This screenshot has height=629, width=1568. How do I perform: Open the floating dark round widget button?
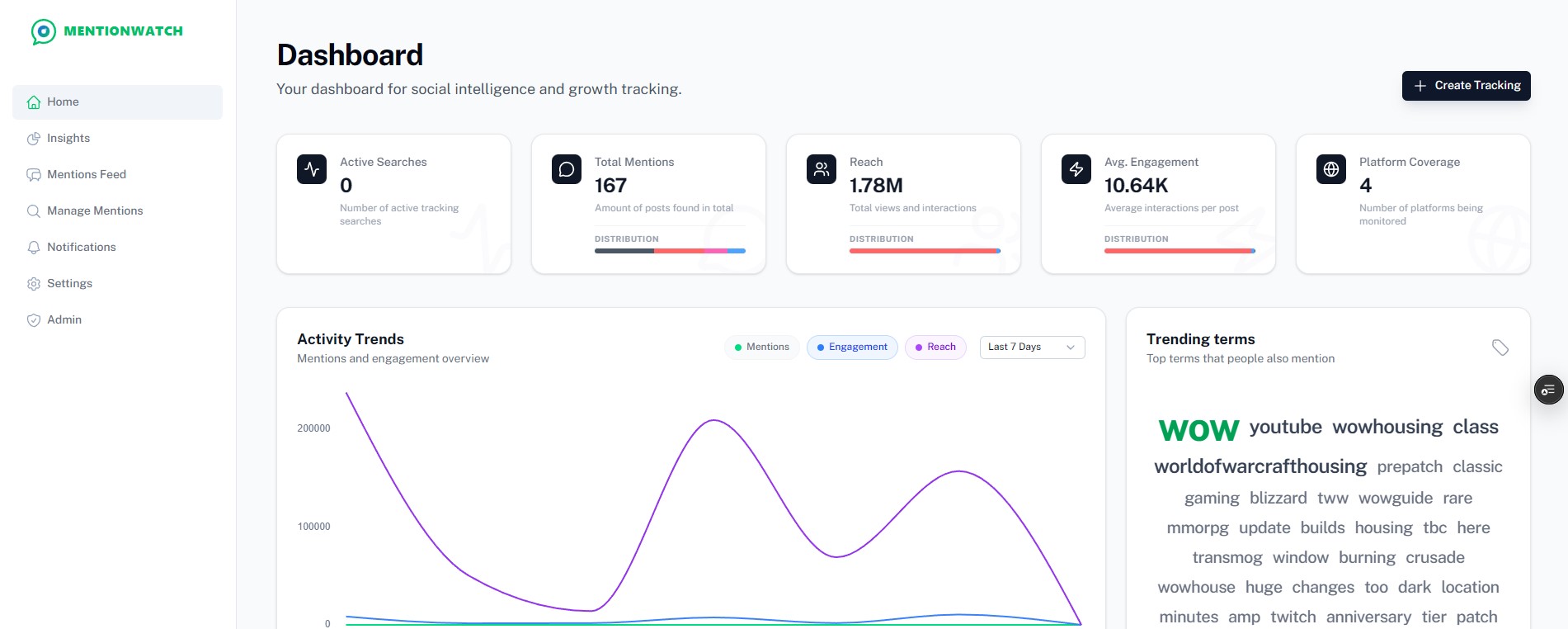[x=1548, y=390]
